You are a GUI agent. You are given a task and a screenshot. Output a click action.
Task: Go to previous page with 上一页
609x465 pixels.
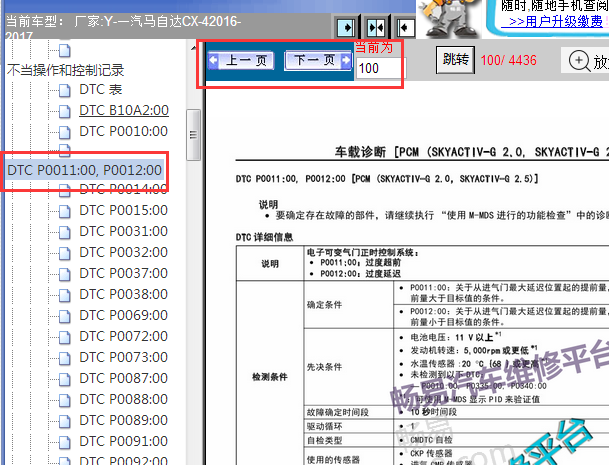[241, 60]
